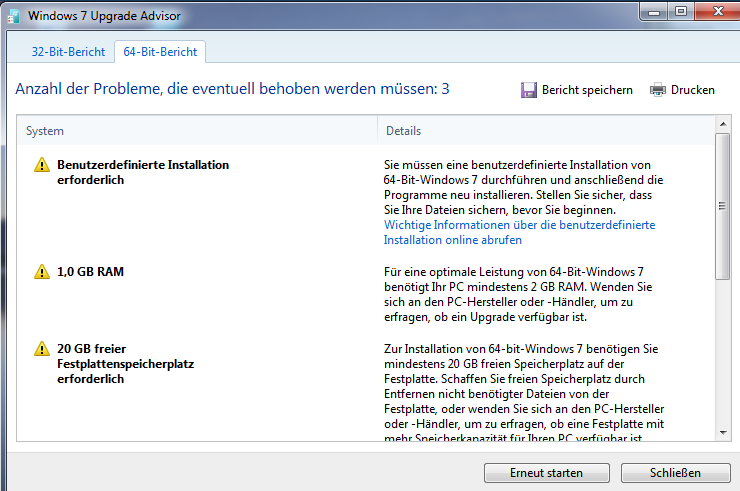
Task: Click the System column header
Action: pyautogui.click(x=197, y=131)
